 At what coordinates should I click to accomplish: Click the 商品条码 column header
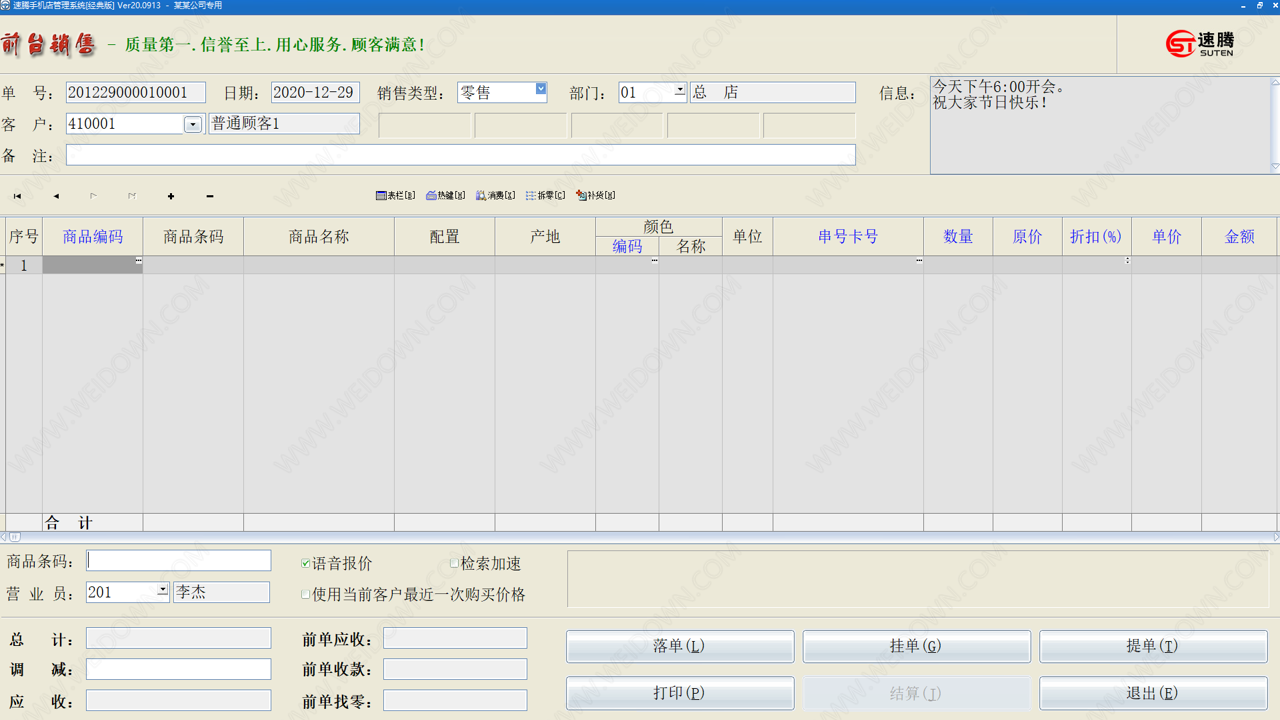coord(193,237)
